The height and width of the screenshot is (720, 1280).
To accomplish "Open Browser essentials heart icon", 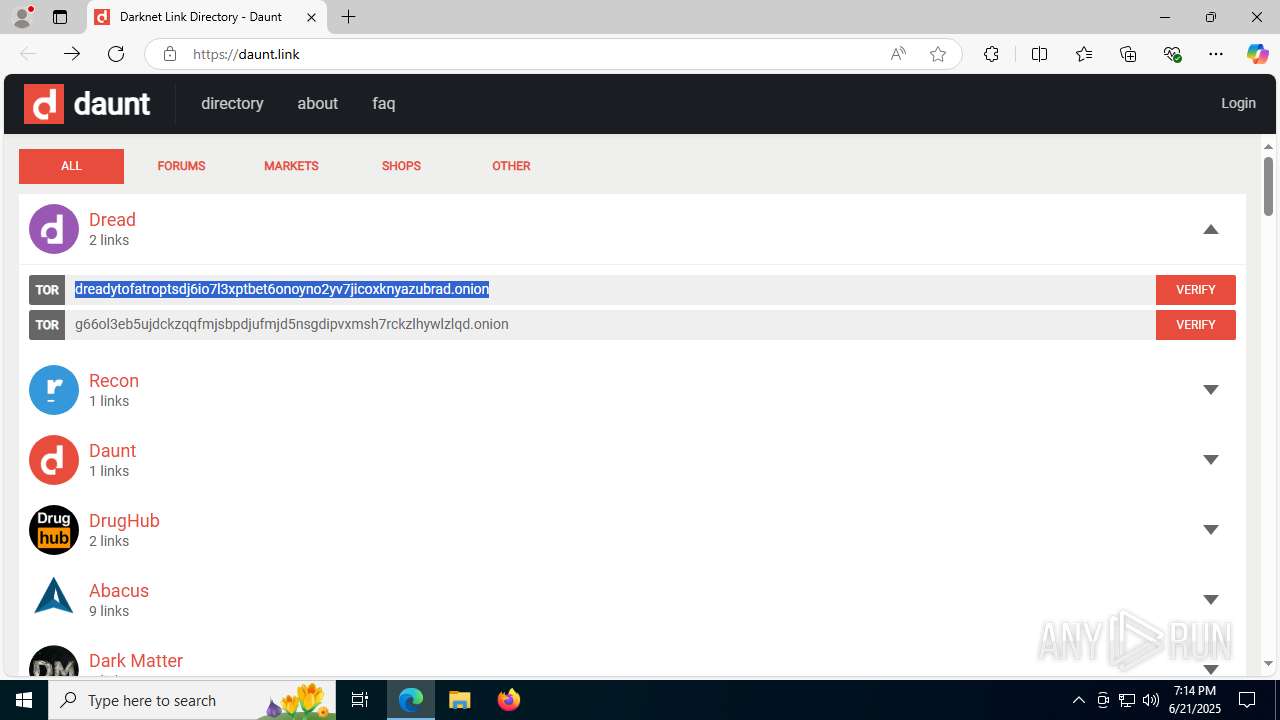I will 1173,54.
